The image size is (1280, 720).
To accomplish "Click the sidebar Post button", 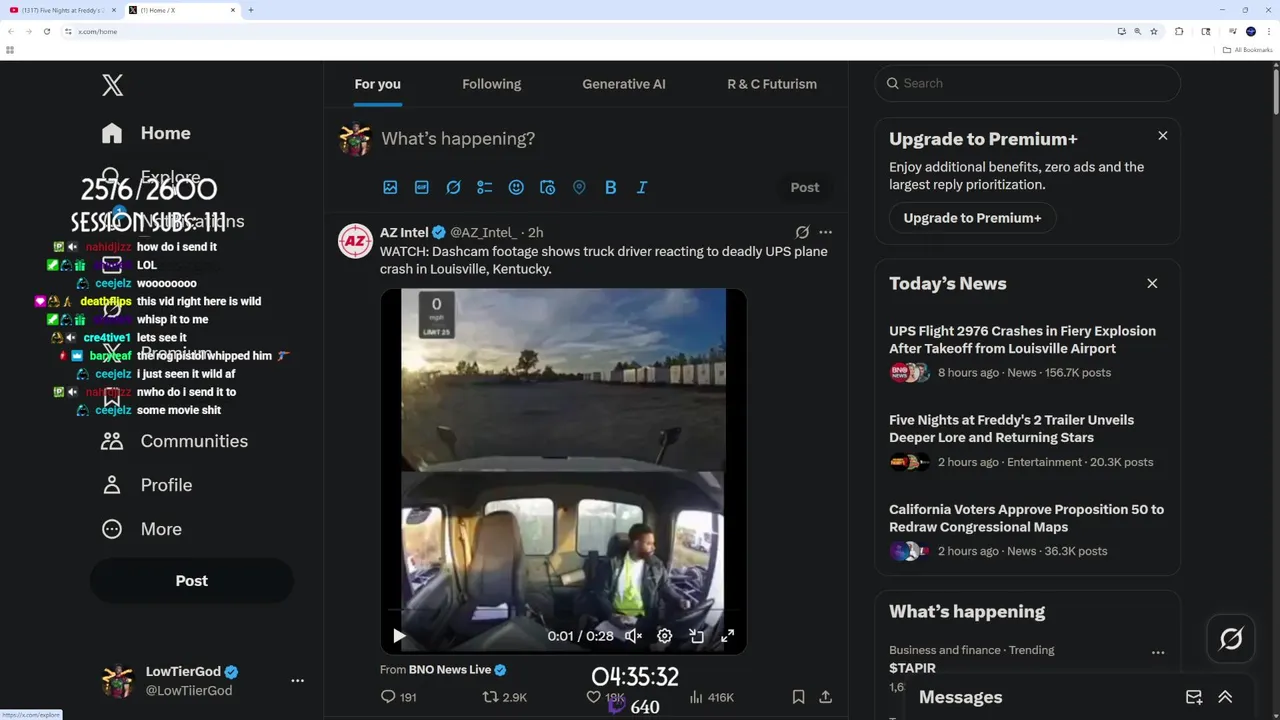I will click(192, 581).
